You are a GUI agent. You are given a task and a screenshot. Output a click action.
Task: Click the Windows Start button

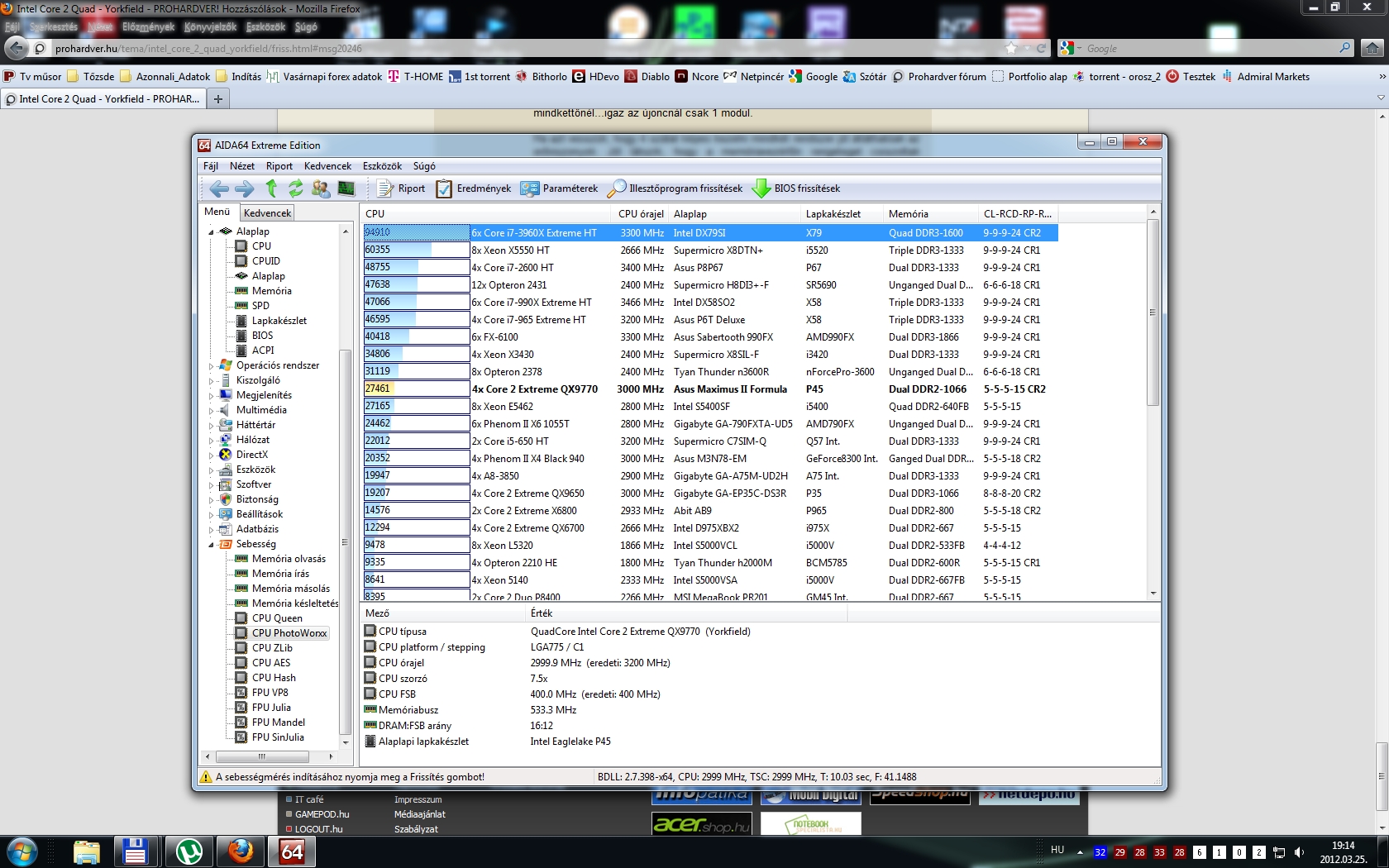click(x=22, y=851)
